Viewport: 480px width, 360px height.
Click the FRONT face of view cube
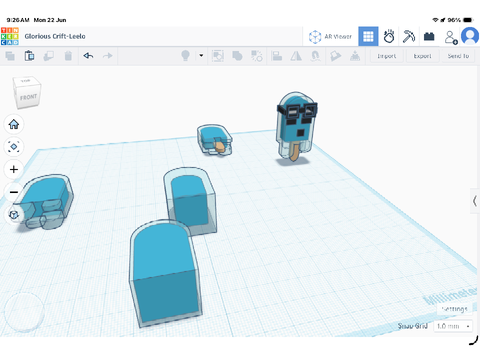28,98
